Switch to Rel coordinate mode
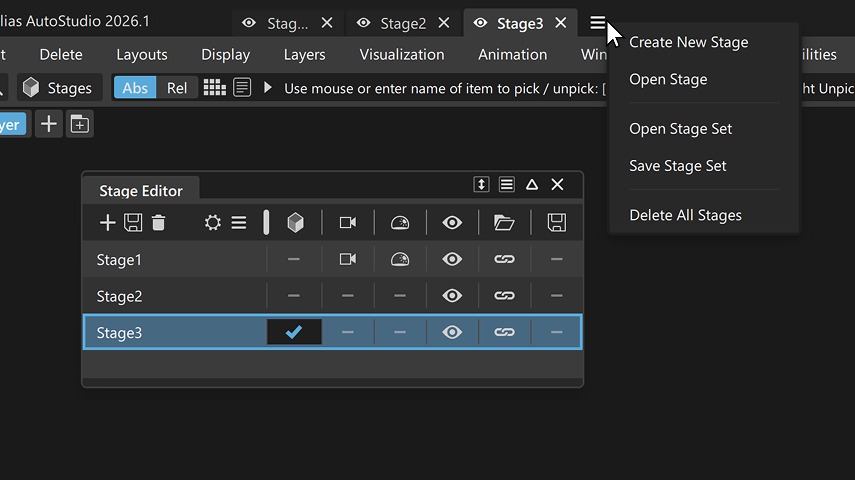Viewport: 855px width, 480px height. [177, 88]
